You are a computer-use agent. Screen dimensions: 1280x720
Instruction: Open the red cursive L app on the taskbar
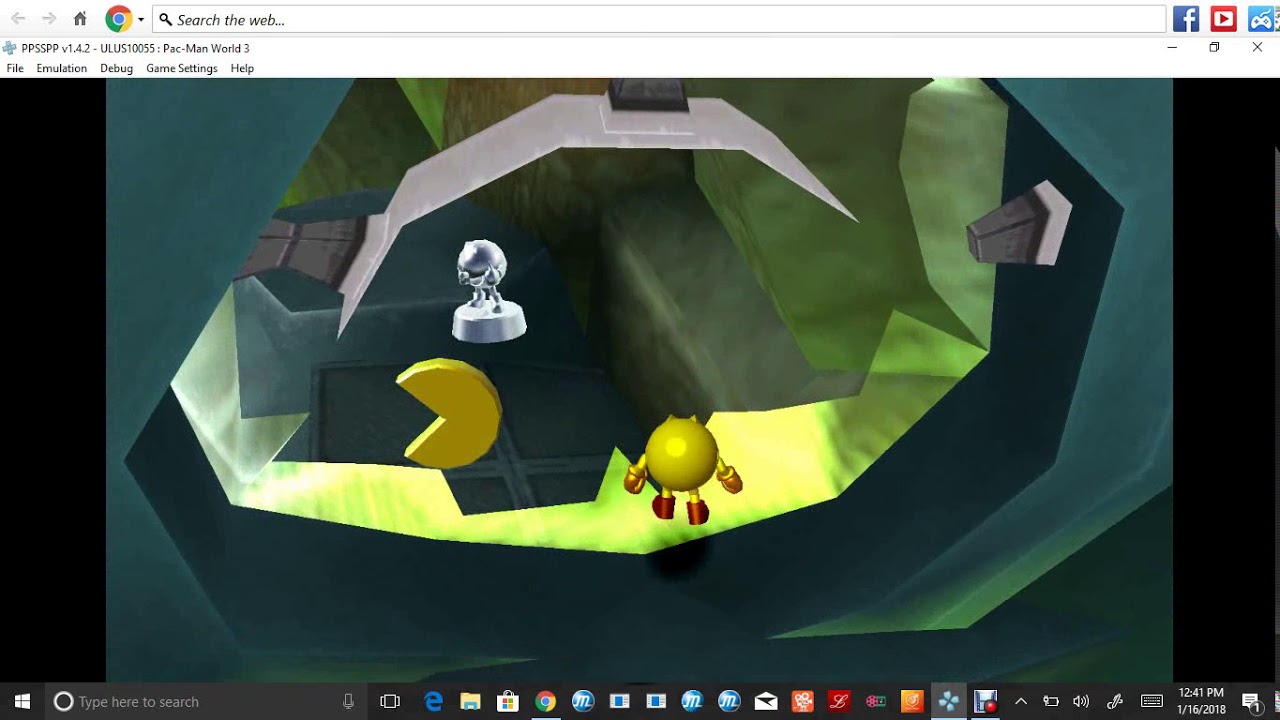coord(840,701)
